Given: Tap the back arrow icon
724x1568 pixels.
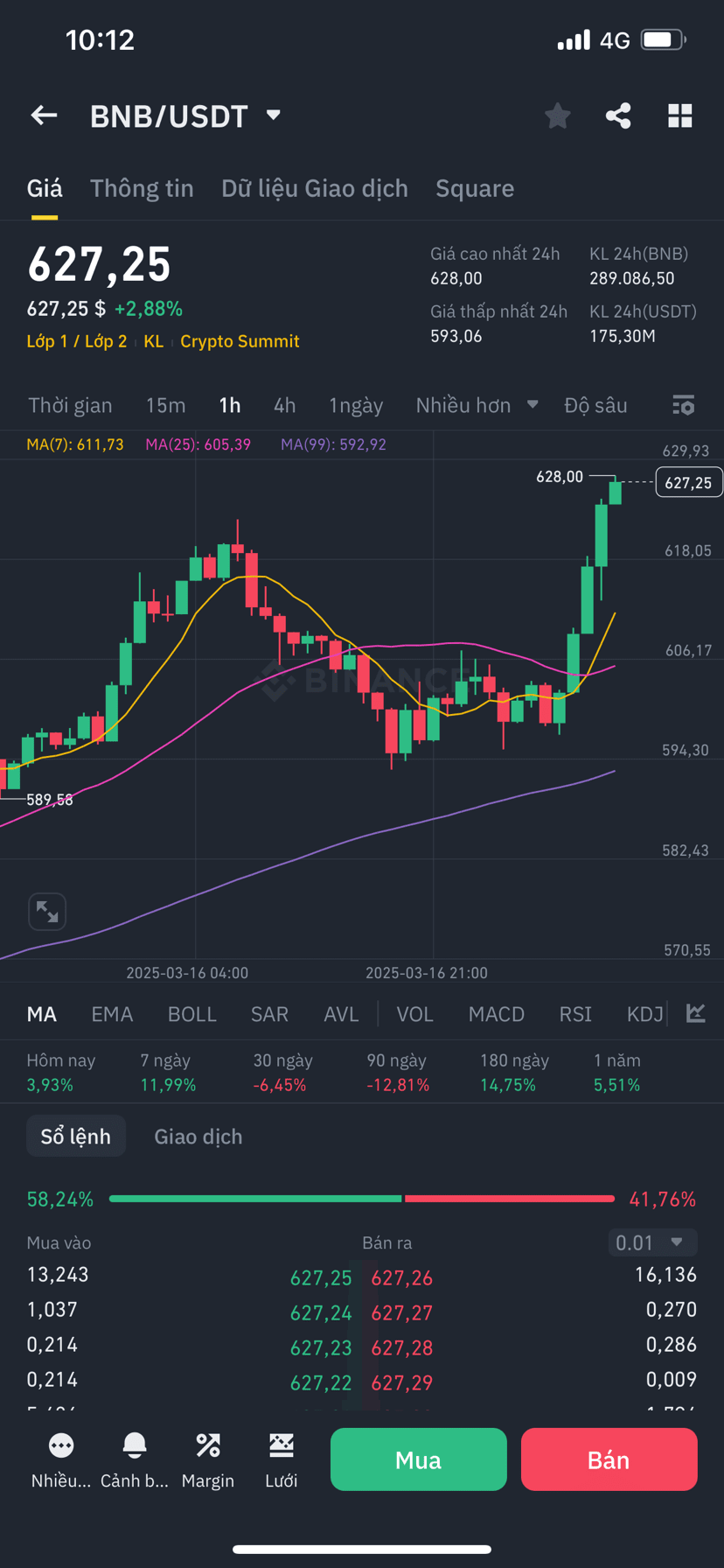Looking at the screenshot, I should tap(44, 115).
